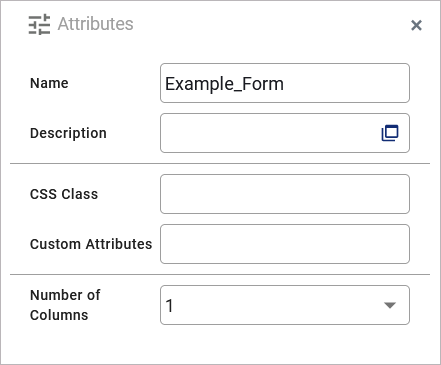
Task: Click the Name field label
Action: click(x=49, y=83)
